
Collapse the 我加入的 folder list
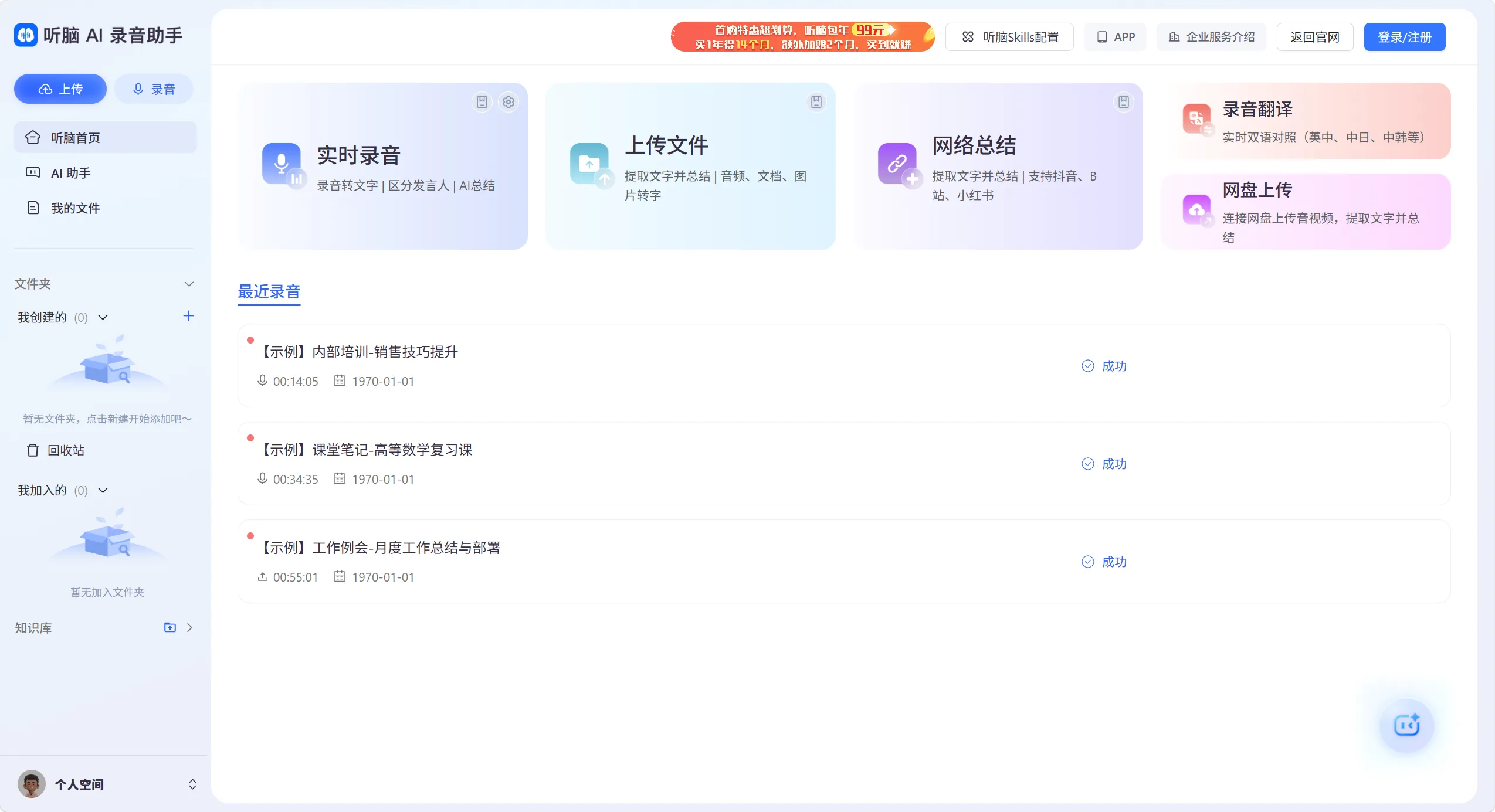point(103,490)
